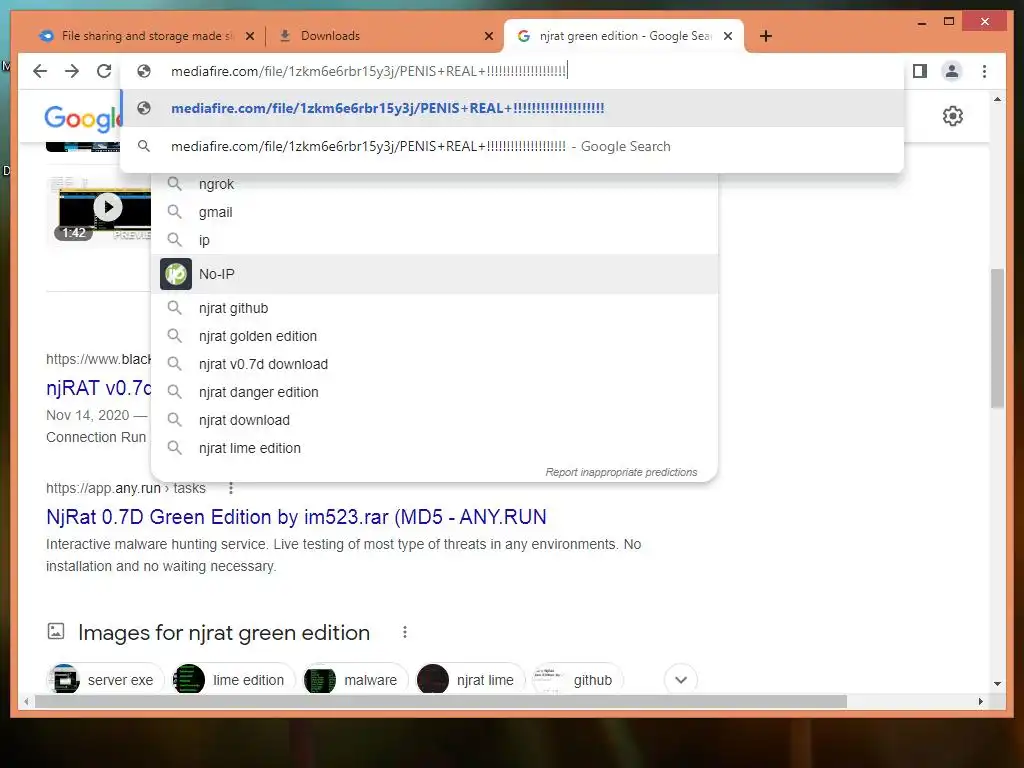
Task: Switch to File sharing and storage tab
Action: tap(146, 36)
